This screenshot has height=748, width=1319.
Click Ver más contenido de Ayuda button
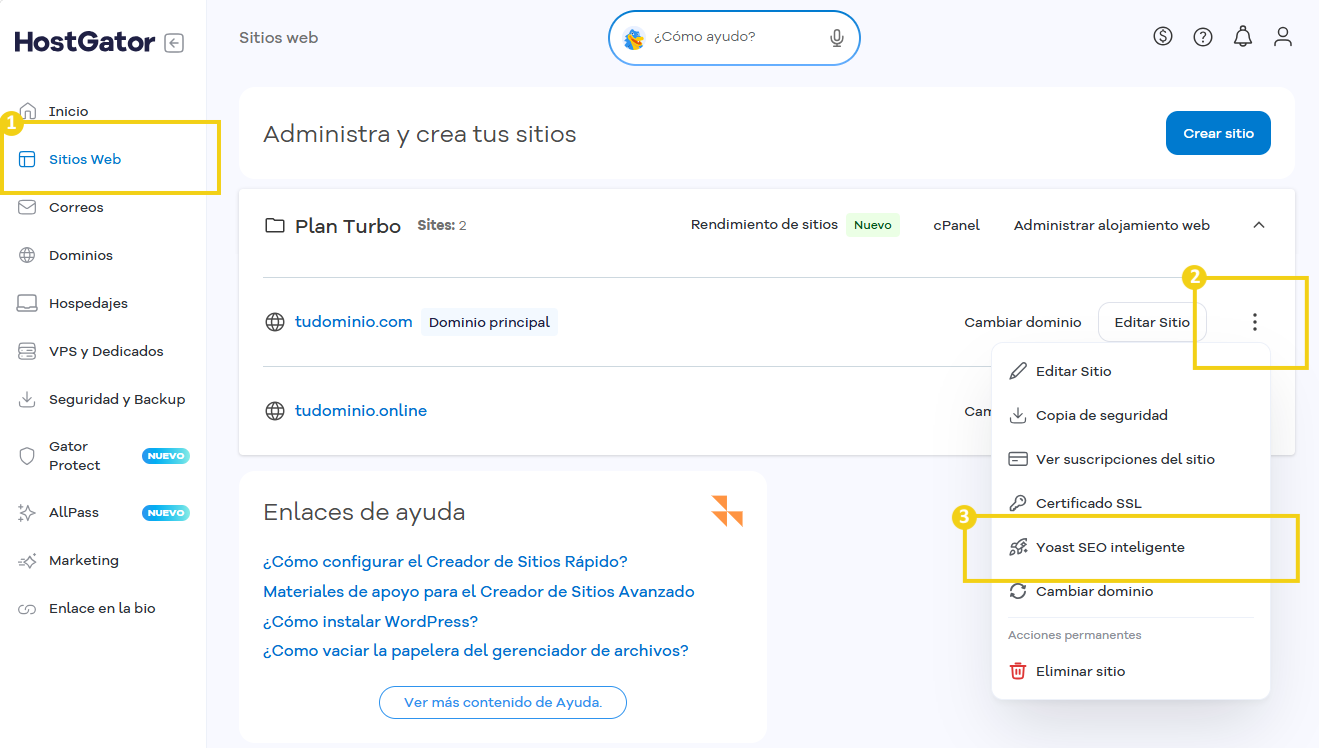tap(503, 702)
